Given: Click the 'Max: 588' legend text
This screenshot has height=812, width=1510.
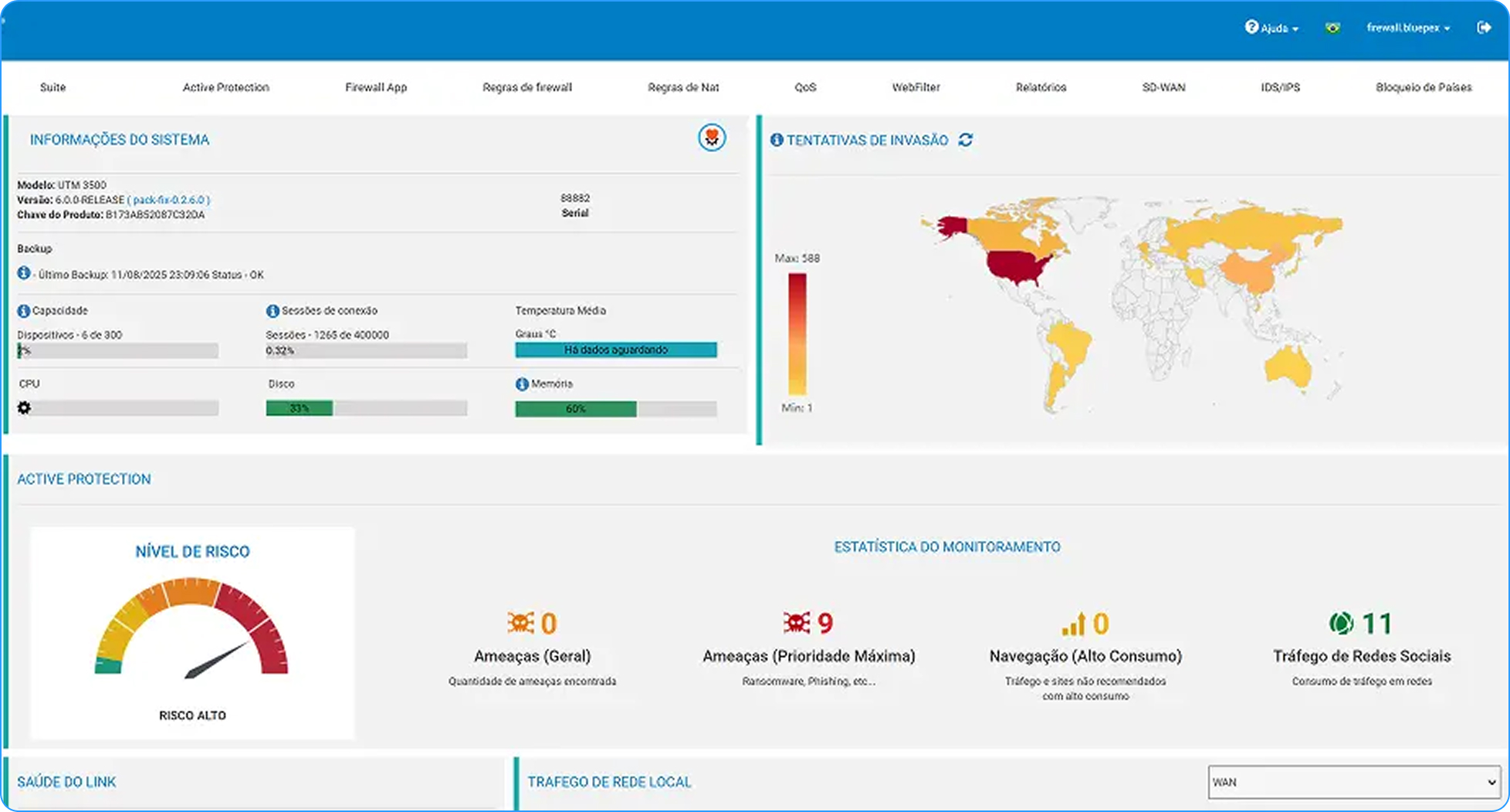Looking at the screenshot, I should click(x=797, y=259).
